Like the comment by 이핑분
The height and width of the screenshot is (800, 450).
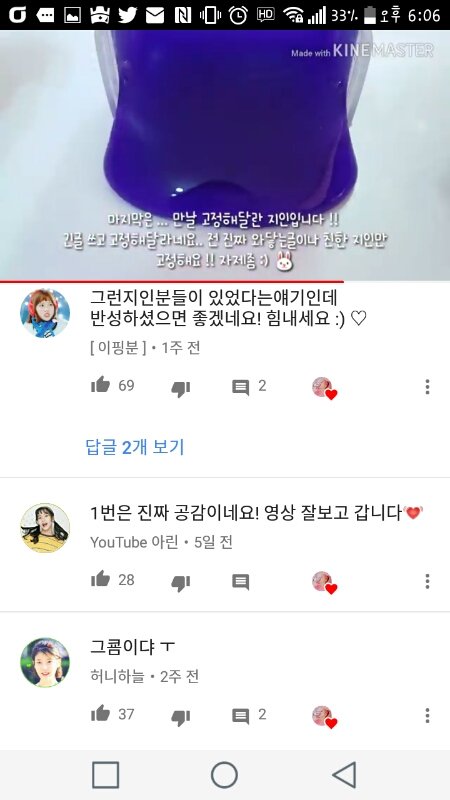(x=101, y=385)
